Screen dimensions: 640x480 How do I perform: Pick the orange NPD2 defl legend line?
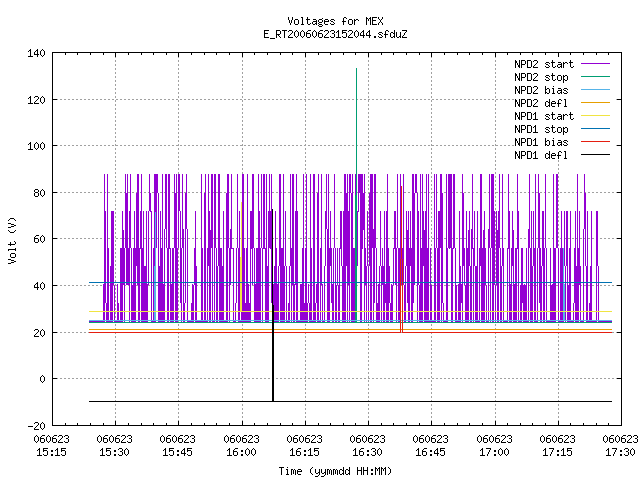pyautogui.click(x=595, y=102)
